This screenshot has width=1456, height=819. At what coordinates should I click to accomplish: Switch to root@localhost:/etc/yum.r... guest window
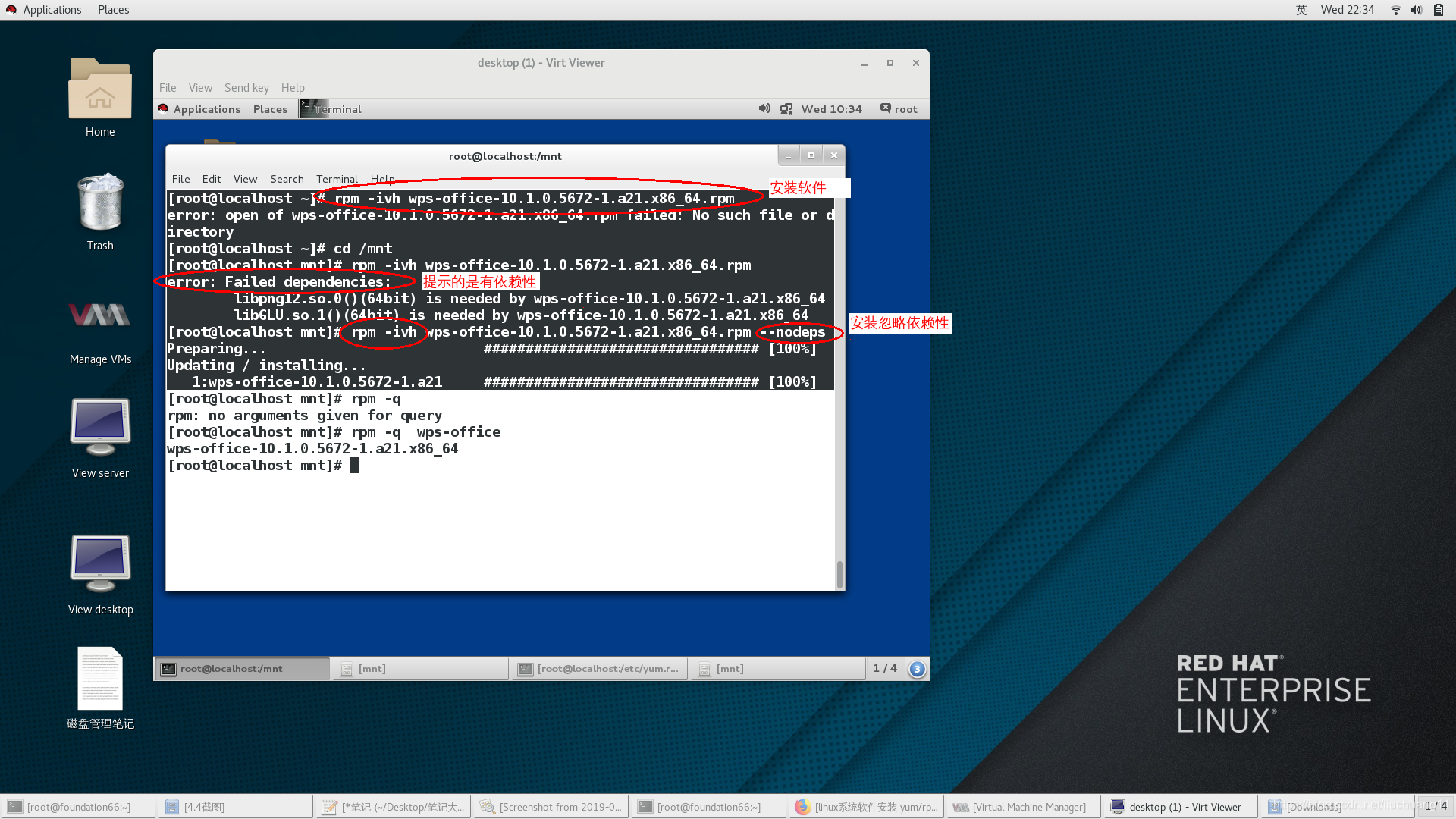pos(599,669)
